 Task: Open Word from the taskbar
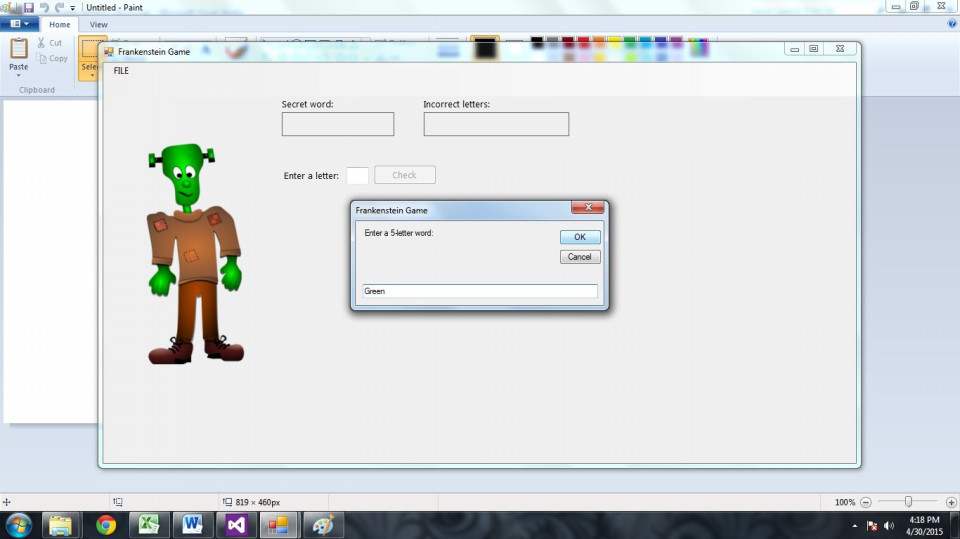tap(192, 526)
